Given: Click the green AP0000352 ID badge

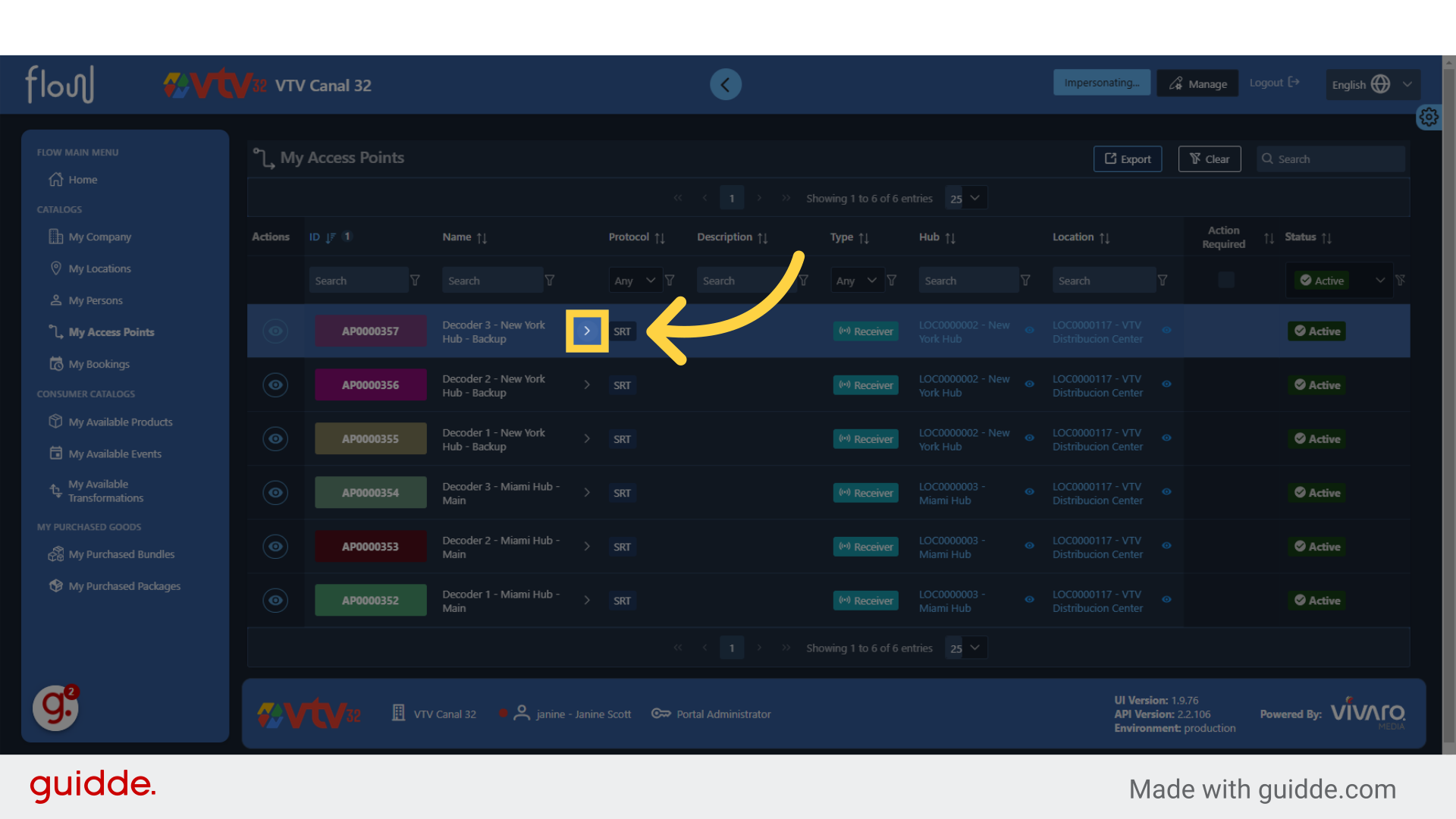Looking at the screenshot, I should coord(370,601).
